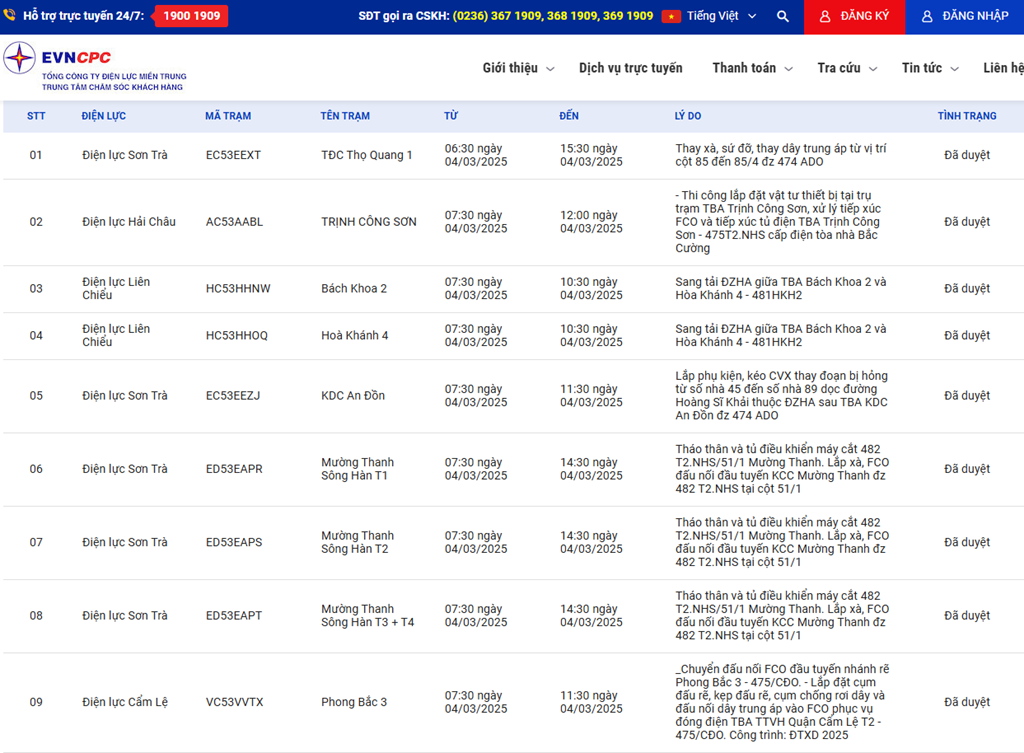Viewport: 1024px width, 753px height.
Task: Open Dịch vụ trực tuyến menu item
Action: [630, 68]
